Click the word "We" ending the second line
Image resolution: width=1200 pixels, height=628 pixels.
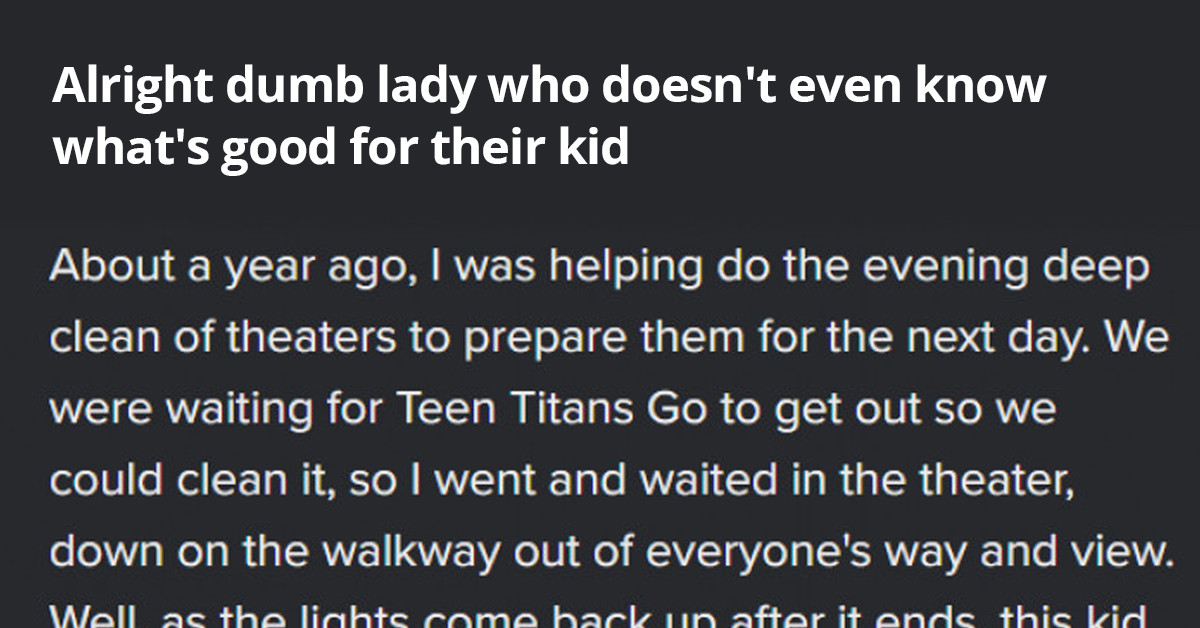(x=1137, y=340)
